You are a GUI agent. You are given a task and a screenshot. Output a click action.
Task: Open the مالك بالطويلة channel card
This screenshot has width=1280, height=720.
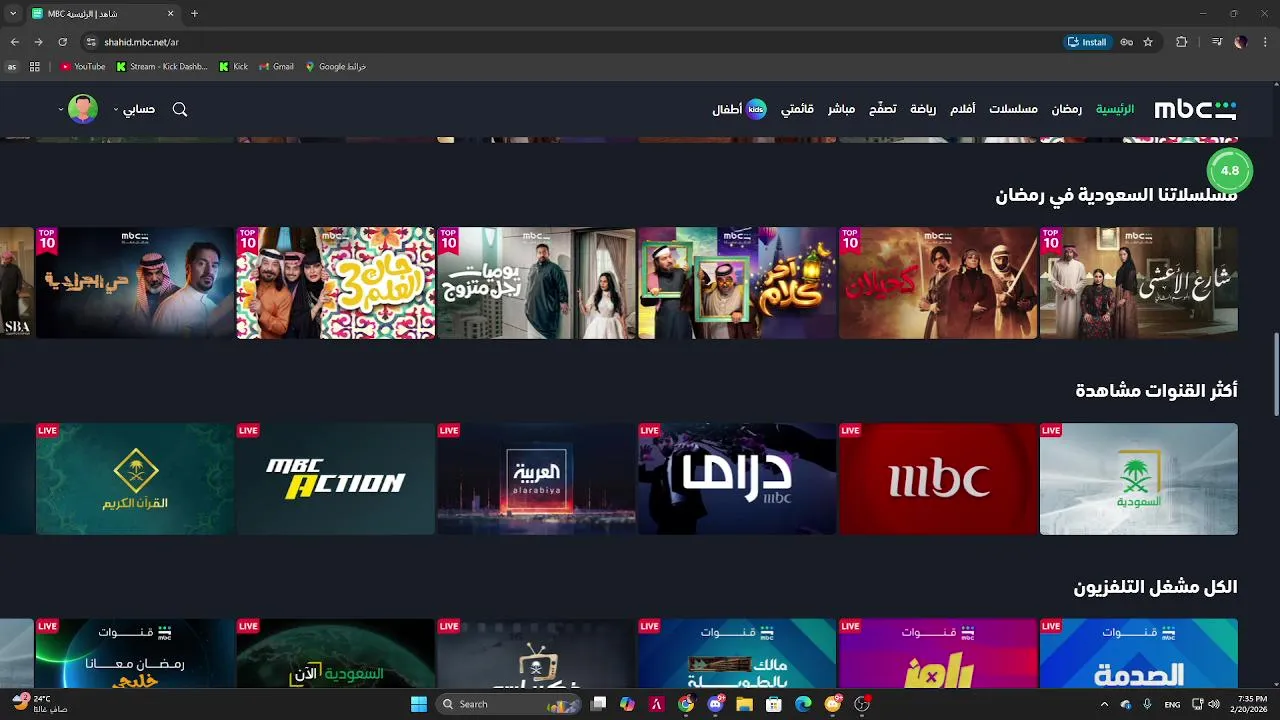tap(737, 653)
